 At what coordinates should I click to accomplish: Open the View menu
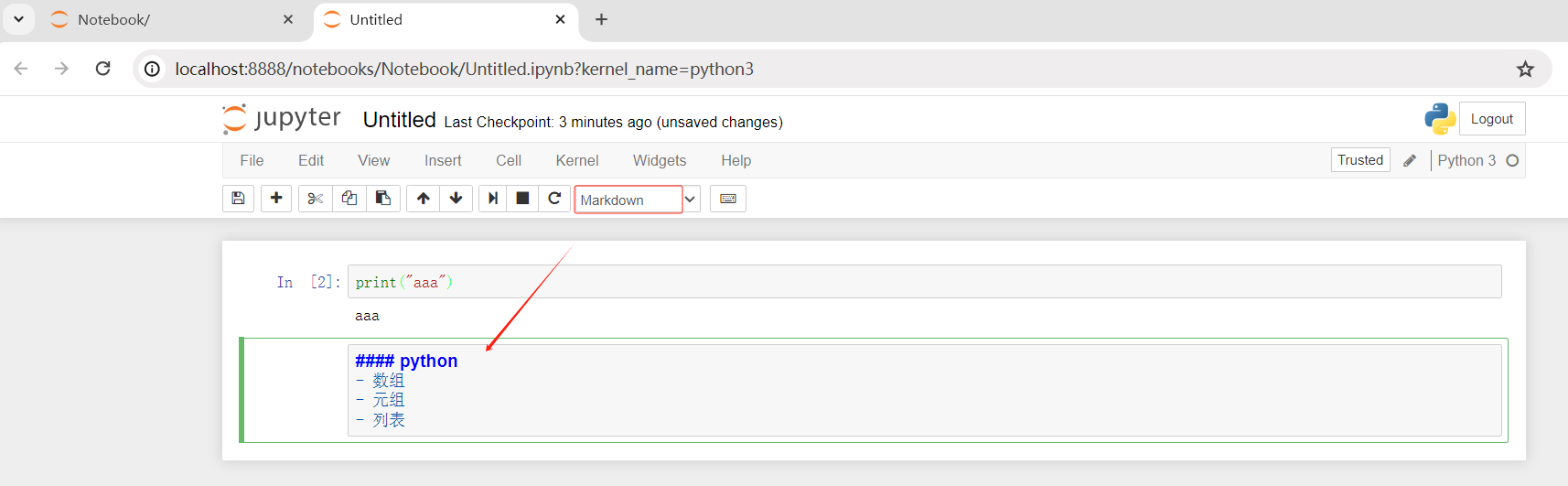click(373, 160)
